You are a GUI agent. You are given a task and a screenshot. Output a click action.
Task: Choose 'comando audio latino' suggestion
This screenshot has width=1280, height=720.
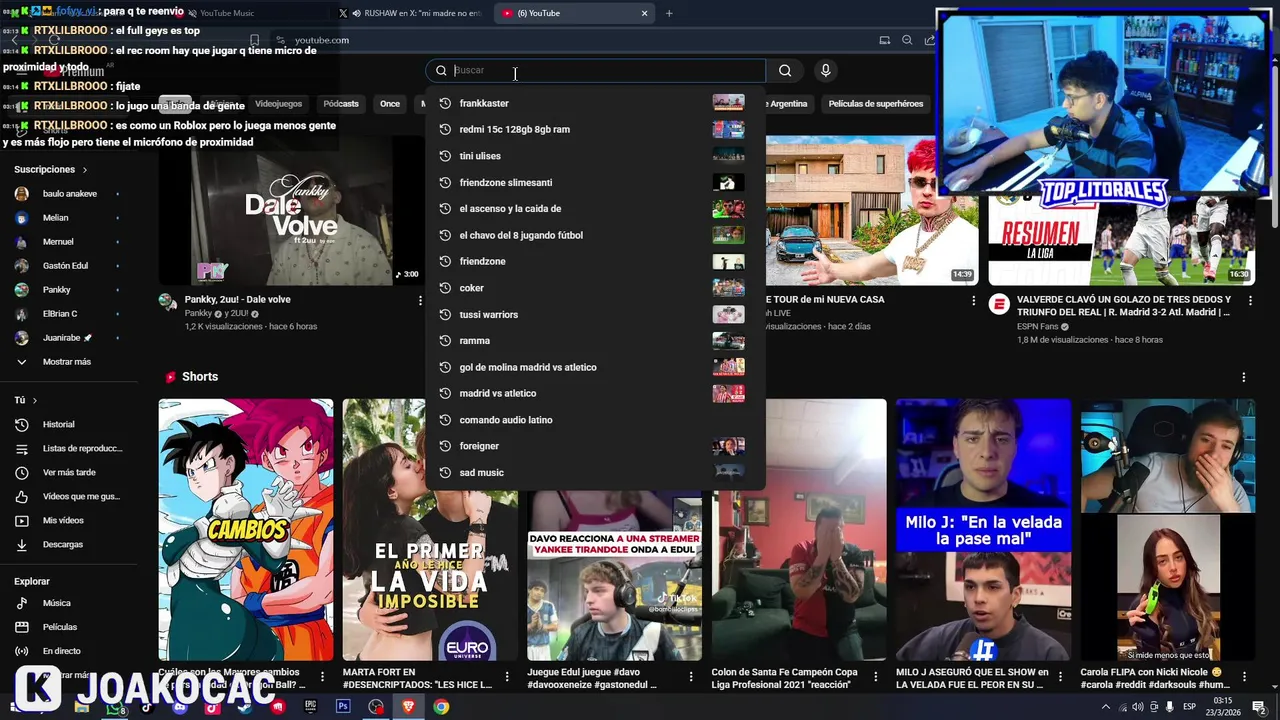click(595, 420)
